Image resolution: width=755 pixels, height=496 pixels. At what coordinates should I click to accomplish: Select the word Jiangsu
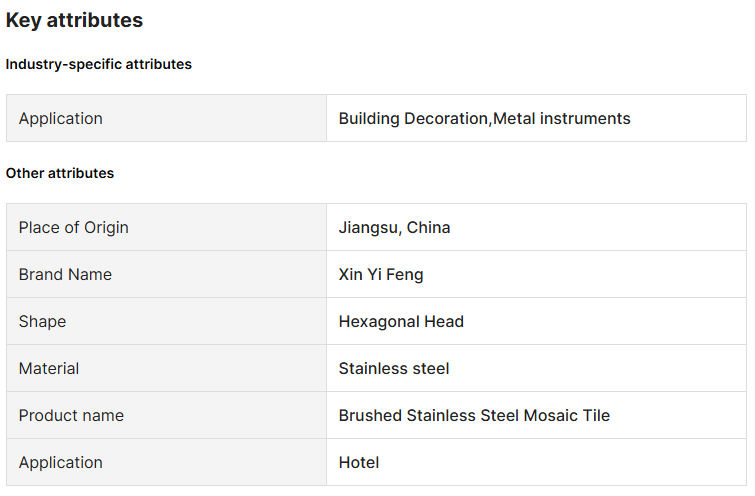click(369, 227)
